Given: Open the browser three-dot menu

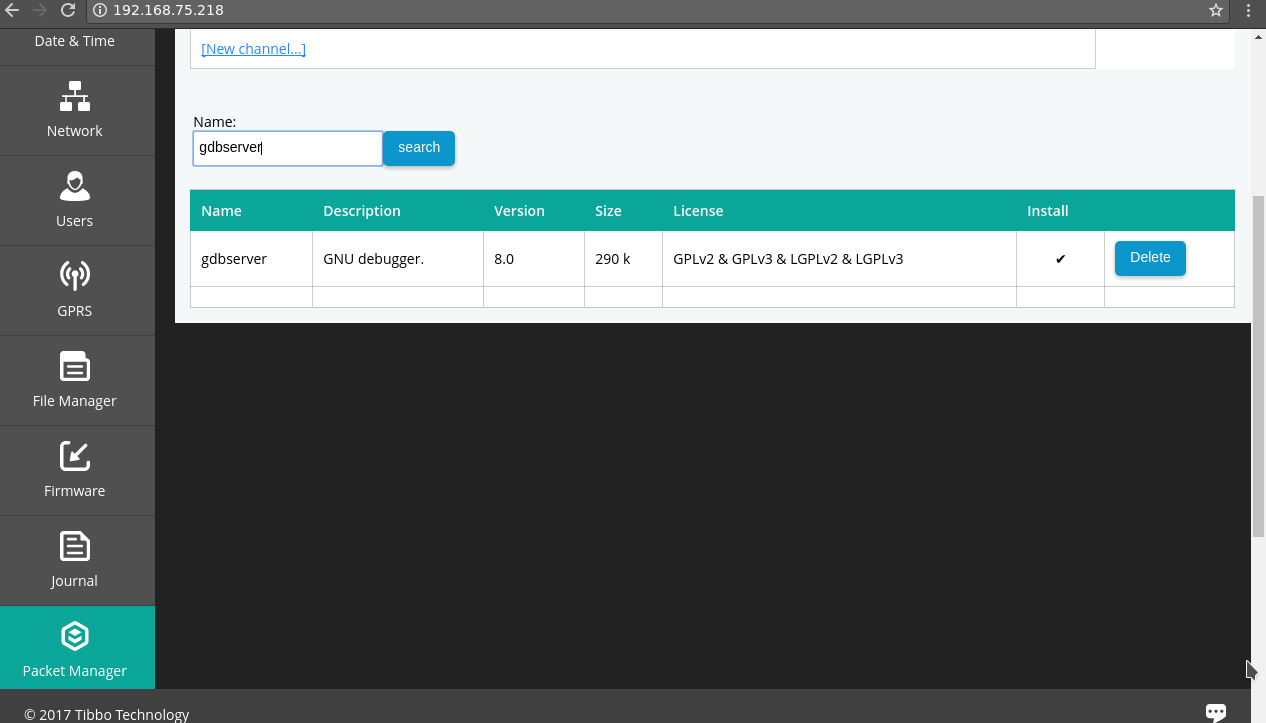Looking at the screenshot, I should (1249, 11).
